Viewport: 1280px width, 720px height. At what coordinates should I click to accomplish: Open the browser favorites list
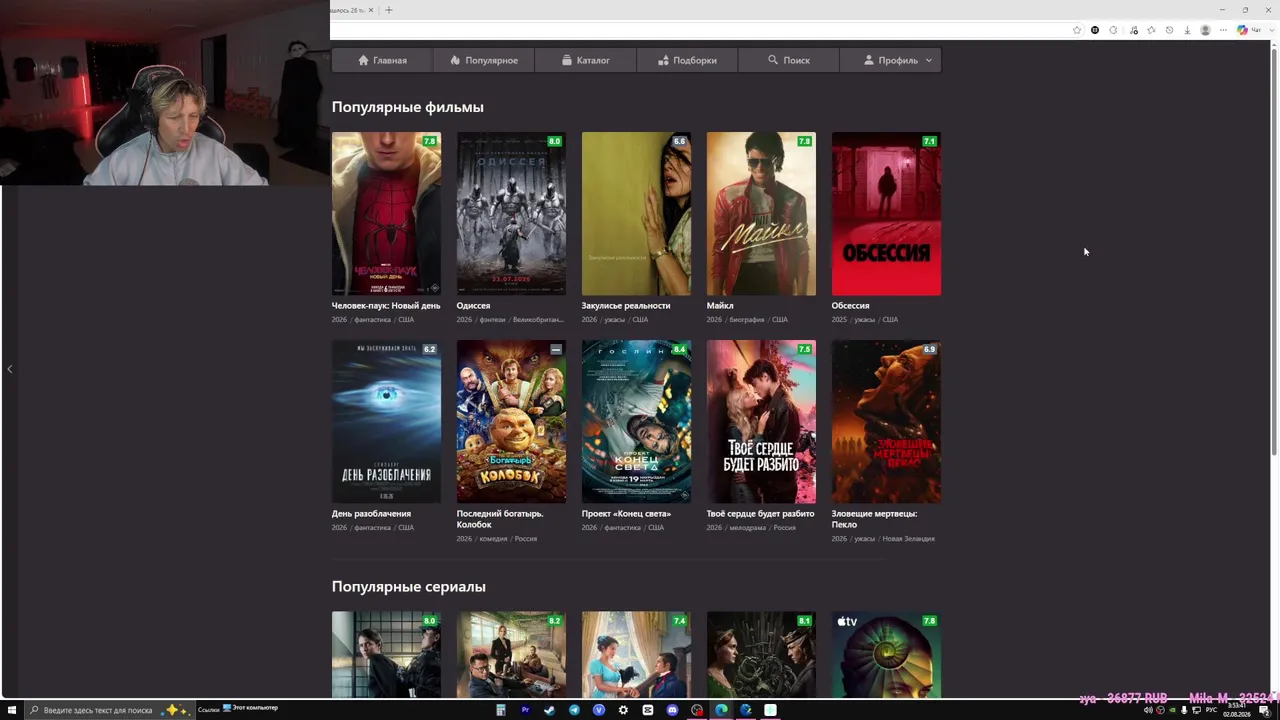coord(1151,30)
